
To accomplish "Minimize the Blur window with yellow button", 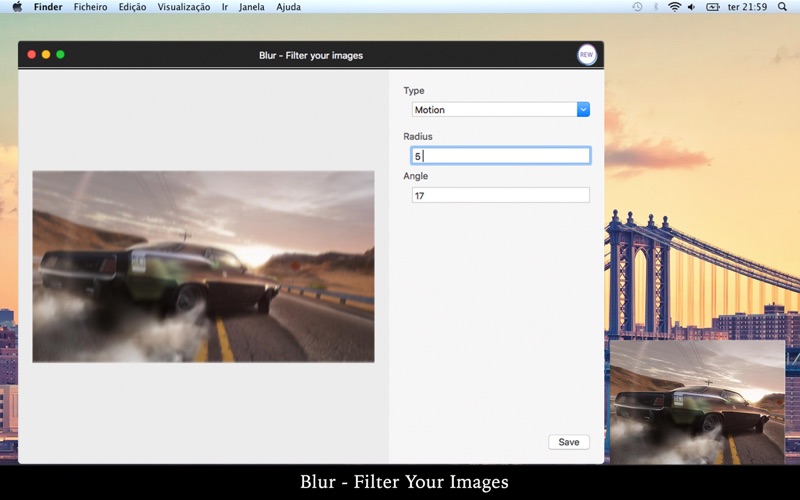I will 46,55.
